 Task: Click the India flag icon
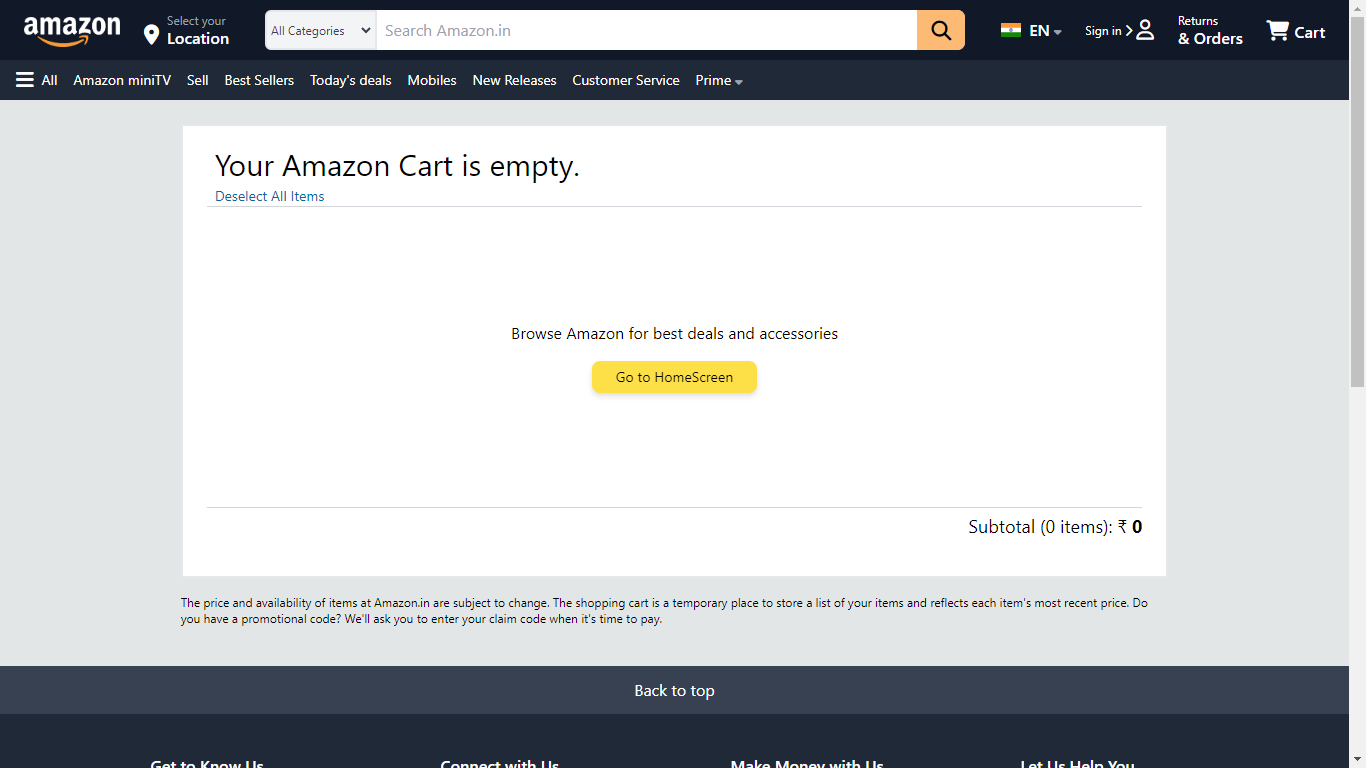pyautogui.click(x=1011, y=30)
